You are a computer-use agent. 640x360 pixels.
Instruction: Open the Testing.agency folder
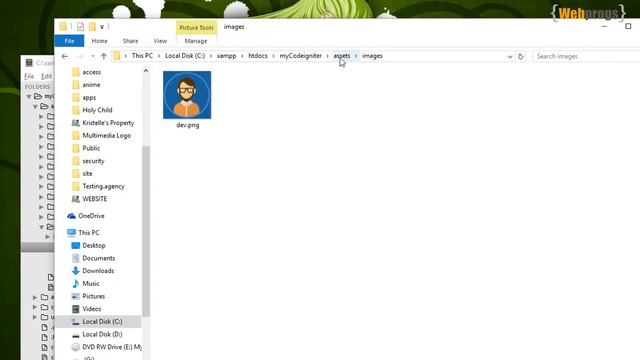click(103, 187)
